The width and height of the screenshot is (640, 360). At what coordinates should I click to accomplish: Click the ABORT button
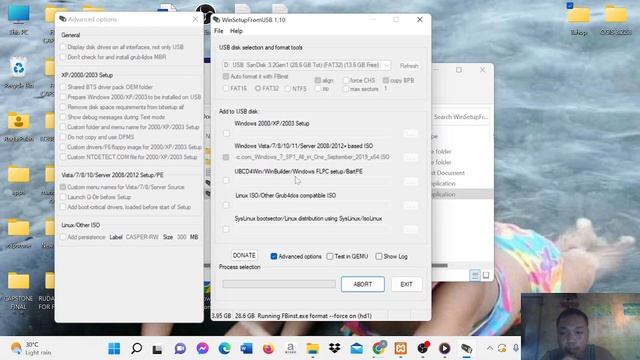362,284
